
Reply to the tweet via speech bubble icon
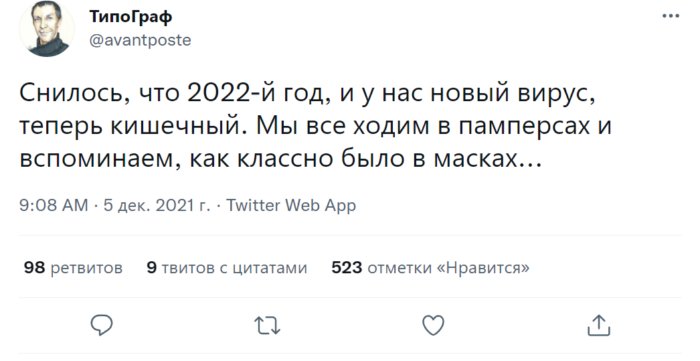point(102,325)
